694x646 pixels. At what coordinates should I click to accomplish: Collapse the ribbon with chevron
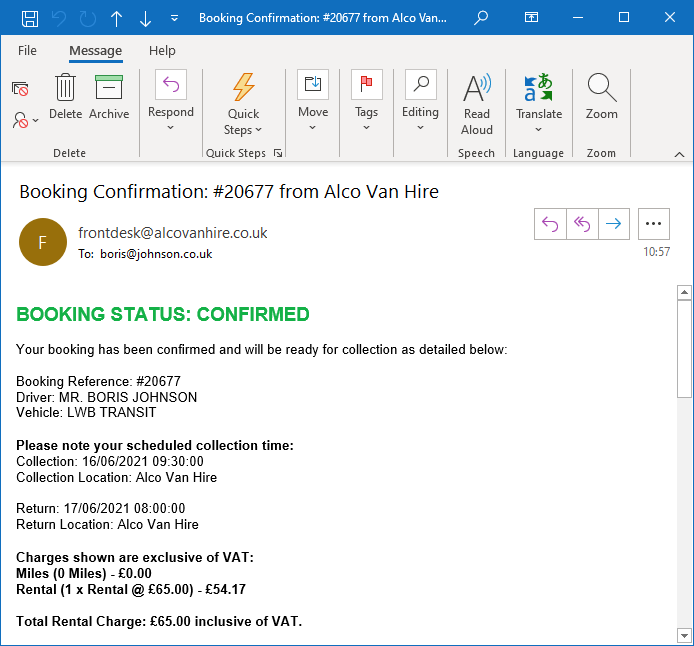679,154
